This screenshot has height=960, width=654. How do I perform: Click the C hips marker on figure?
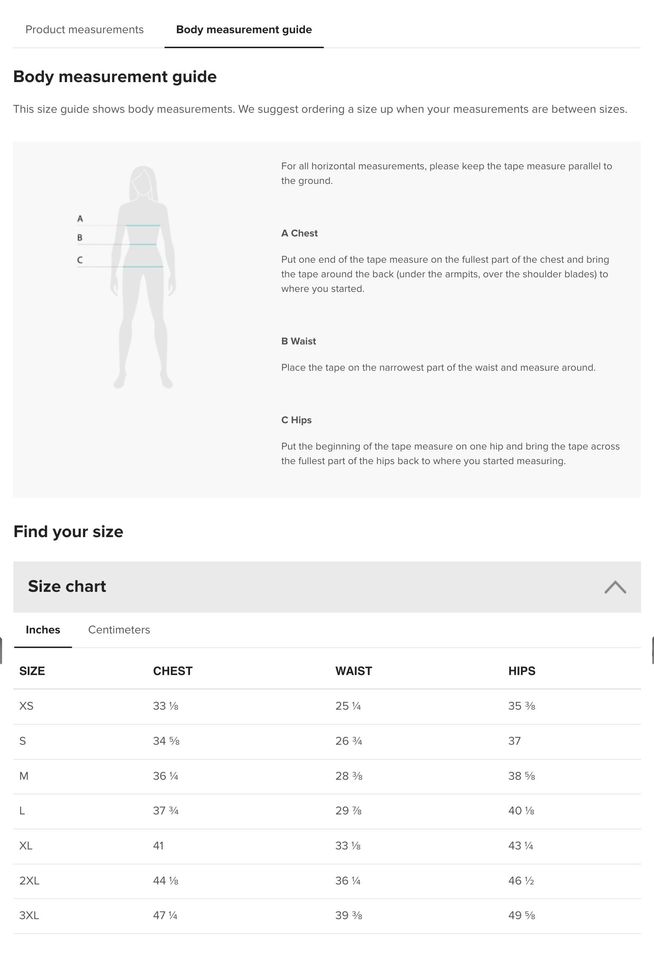coord(80,261)
